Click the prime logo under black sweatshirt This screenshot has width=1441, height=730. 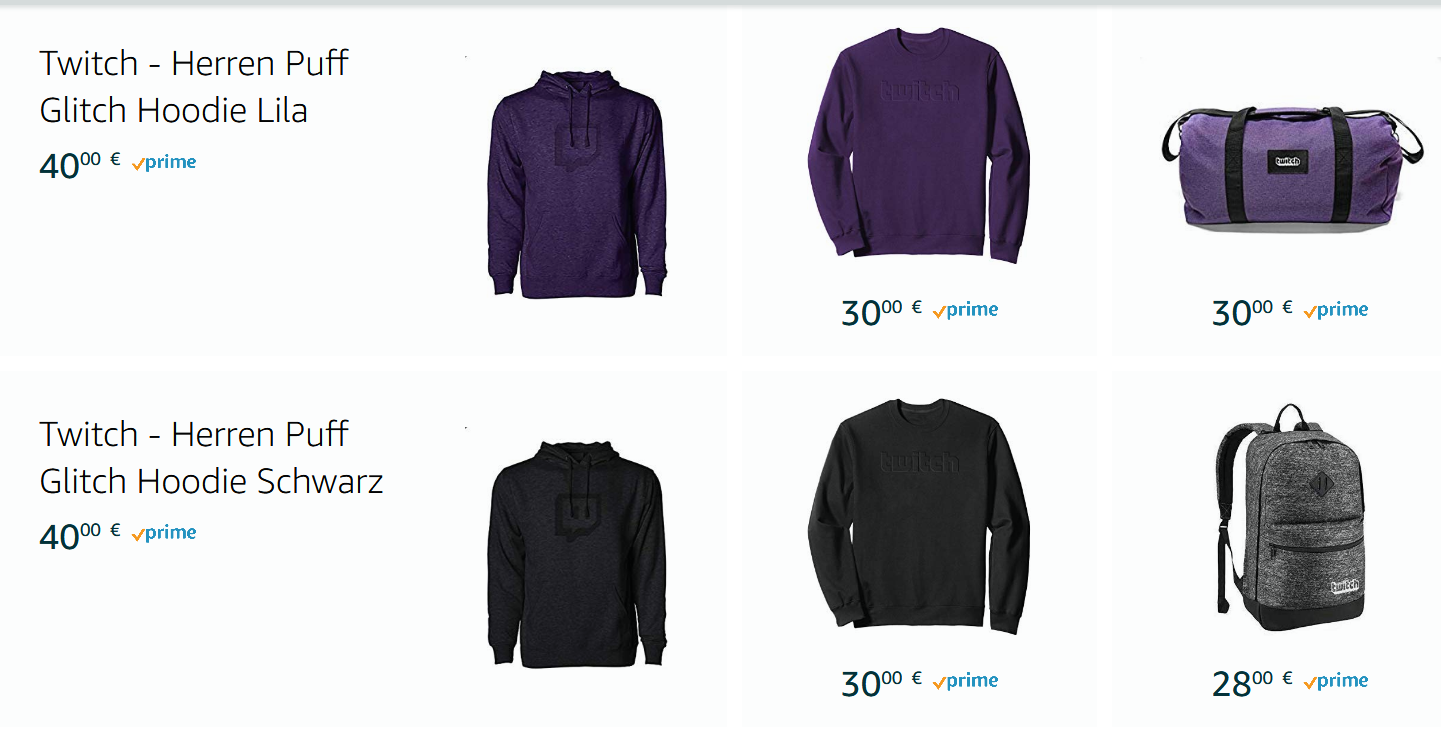coord(965,681)
